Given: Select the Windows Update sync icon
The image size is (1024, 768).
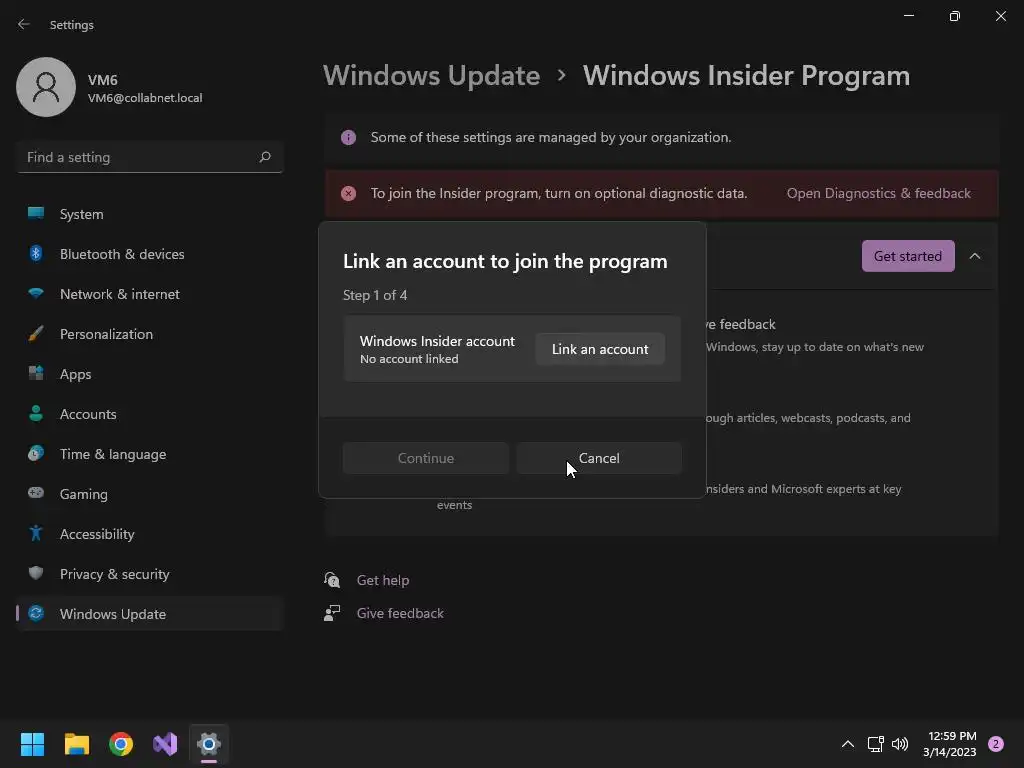Looking at the screenshot, I should point(36,613).
